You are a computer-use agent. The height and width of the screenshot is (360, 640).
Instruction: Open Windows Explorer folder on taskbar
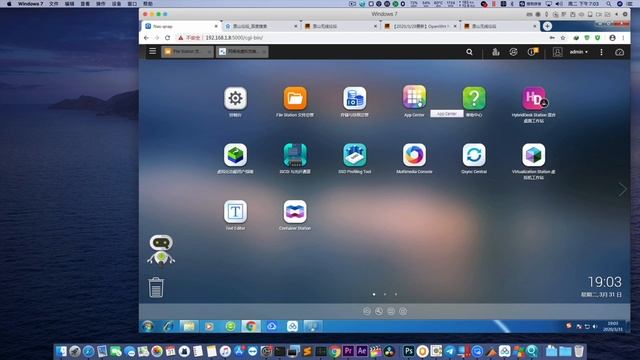(189, 326)
